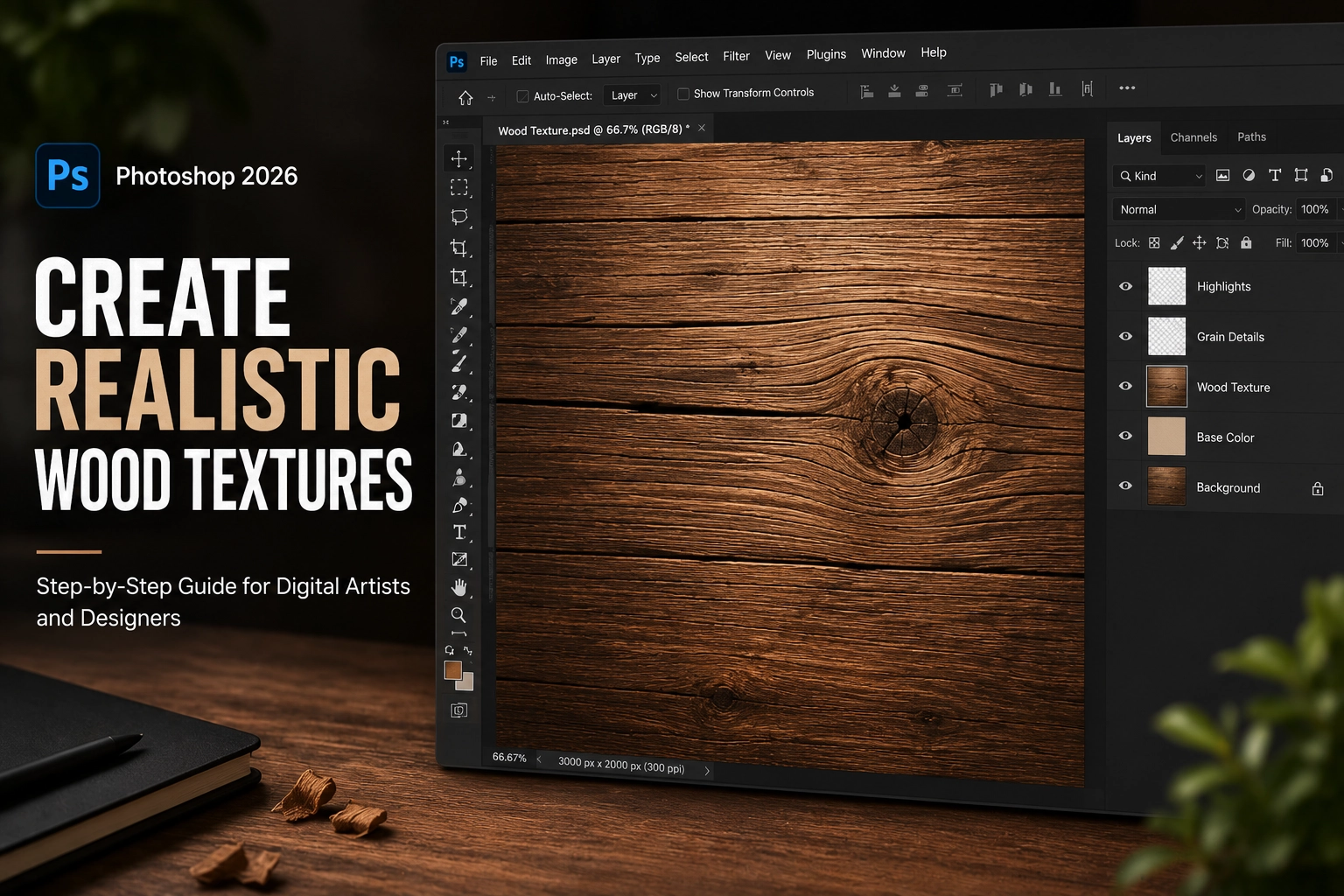
Task: Click the right chevron in status bar
Action: click(x=707, y=771)
